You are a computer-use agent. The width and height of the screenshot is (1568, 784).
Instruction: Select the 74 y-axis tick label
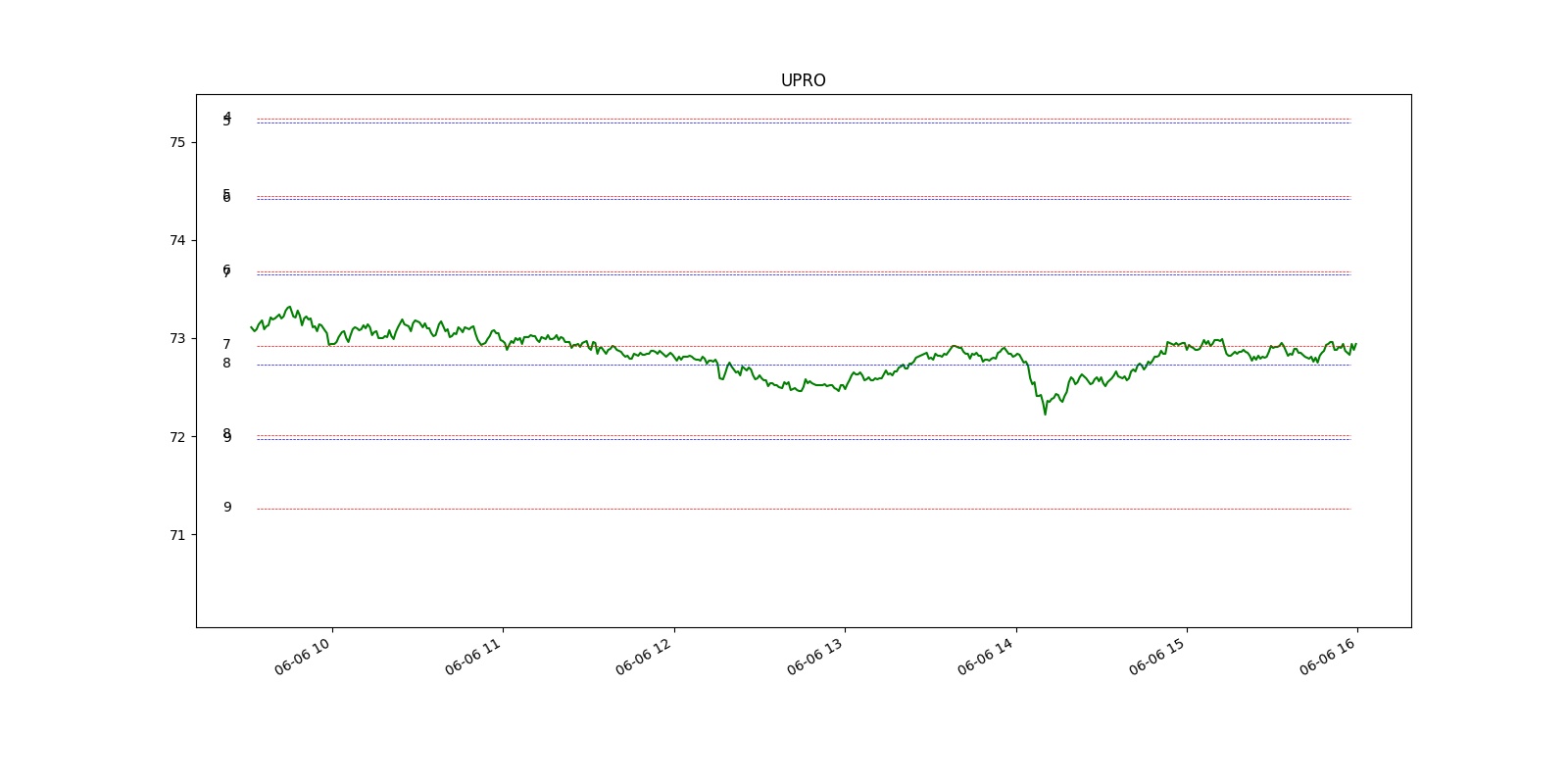pyautogui.click(x=177, y=240)
